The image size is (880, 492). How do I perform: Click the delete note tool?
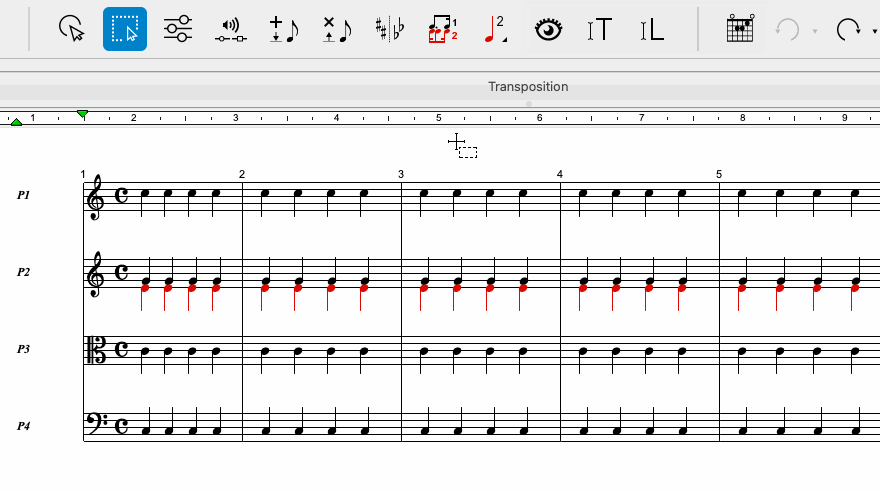(337, 30)
